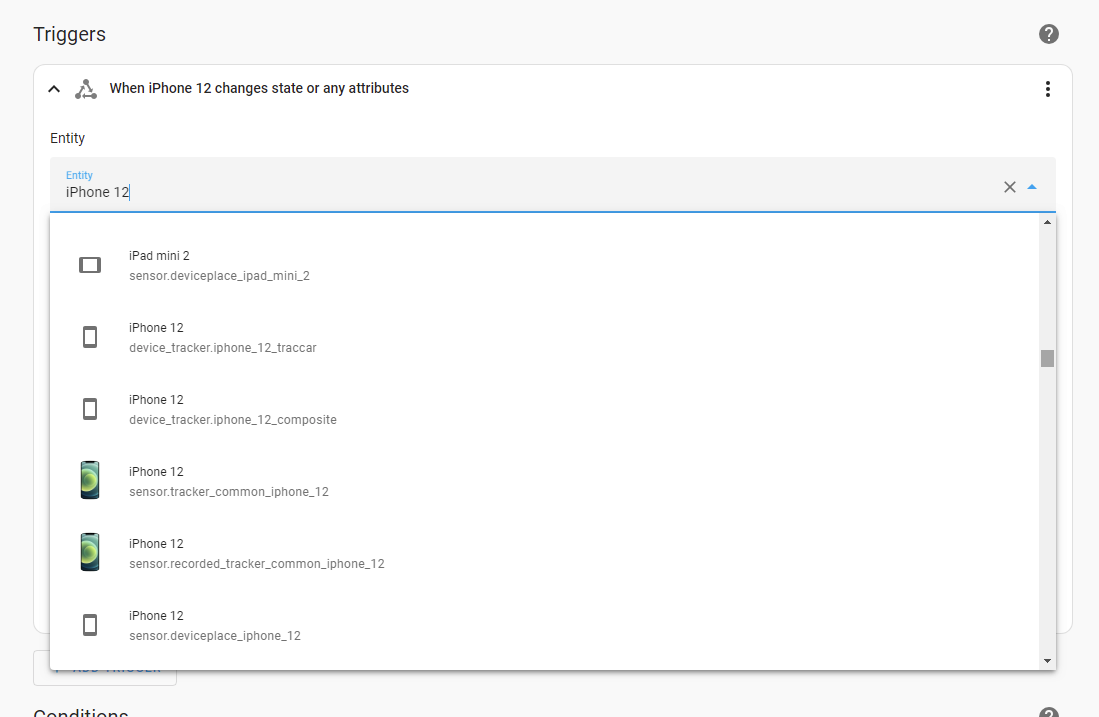1099x717 pixels.
Task: Select the sensor.deviceplace_ipad_mini_2 entity
Action: coord(219,265)
